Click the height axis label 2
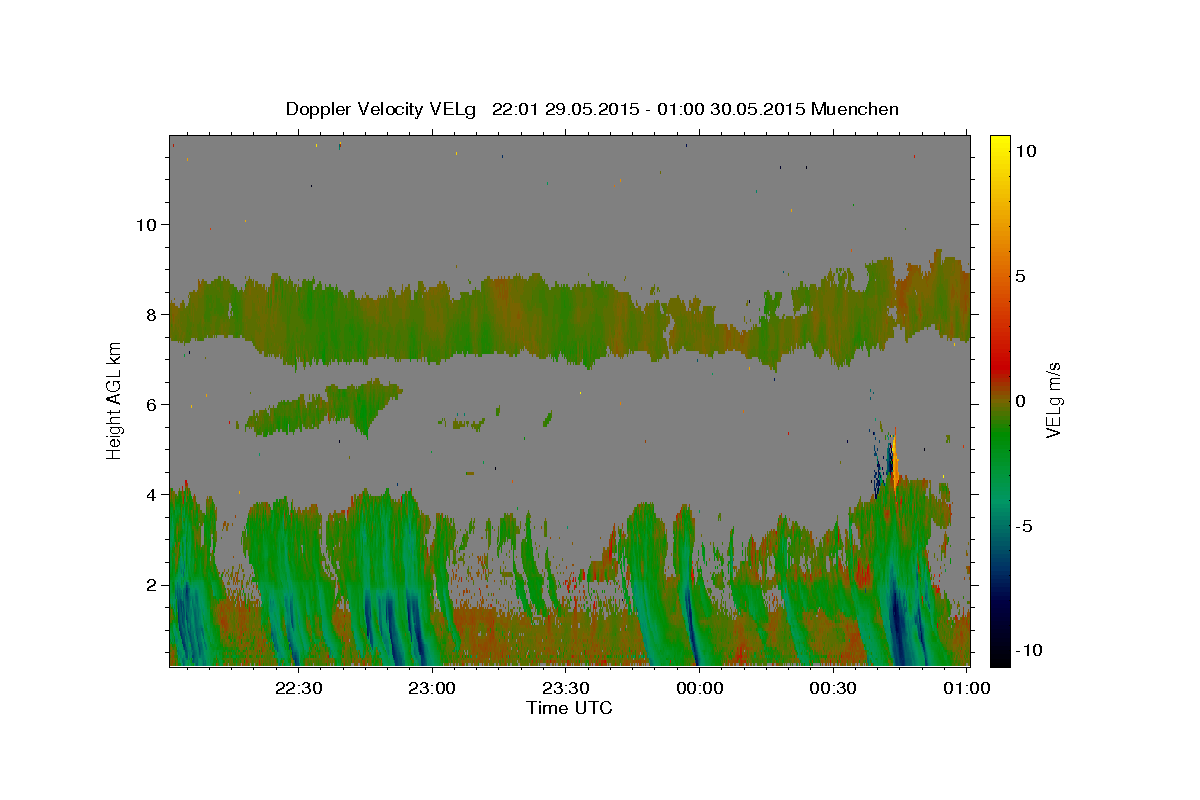The height and width of the screenshot is (800, 1200). point(152,584)
